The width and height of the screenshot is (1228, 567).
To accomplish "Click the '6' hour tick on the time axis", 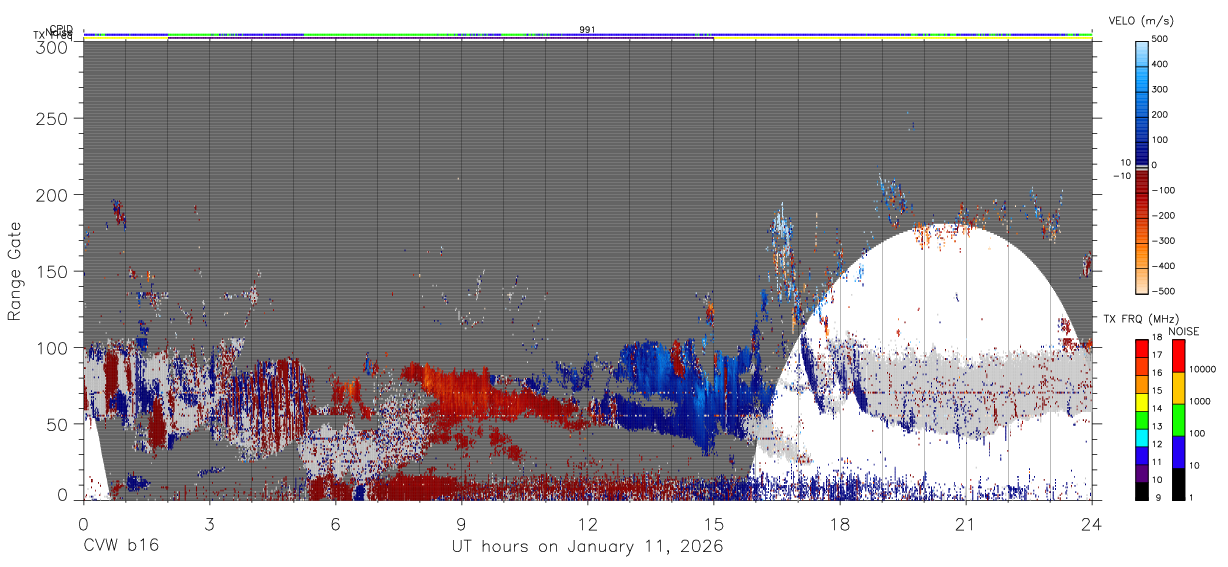I will (335, 523).
